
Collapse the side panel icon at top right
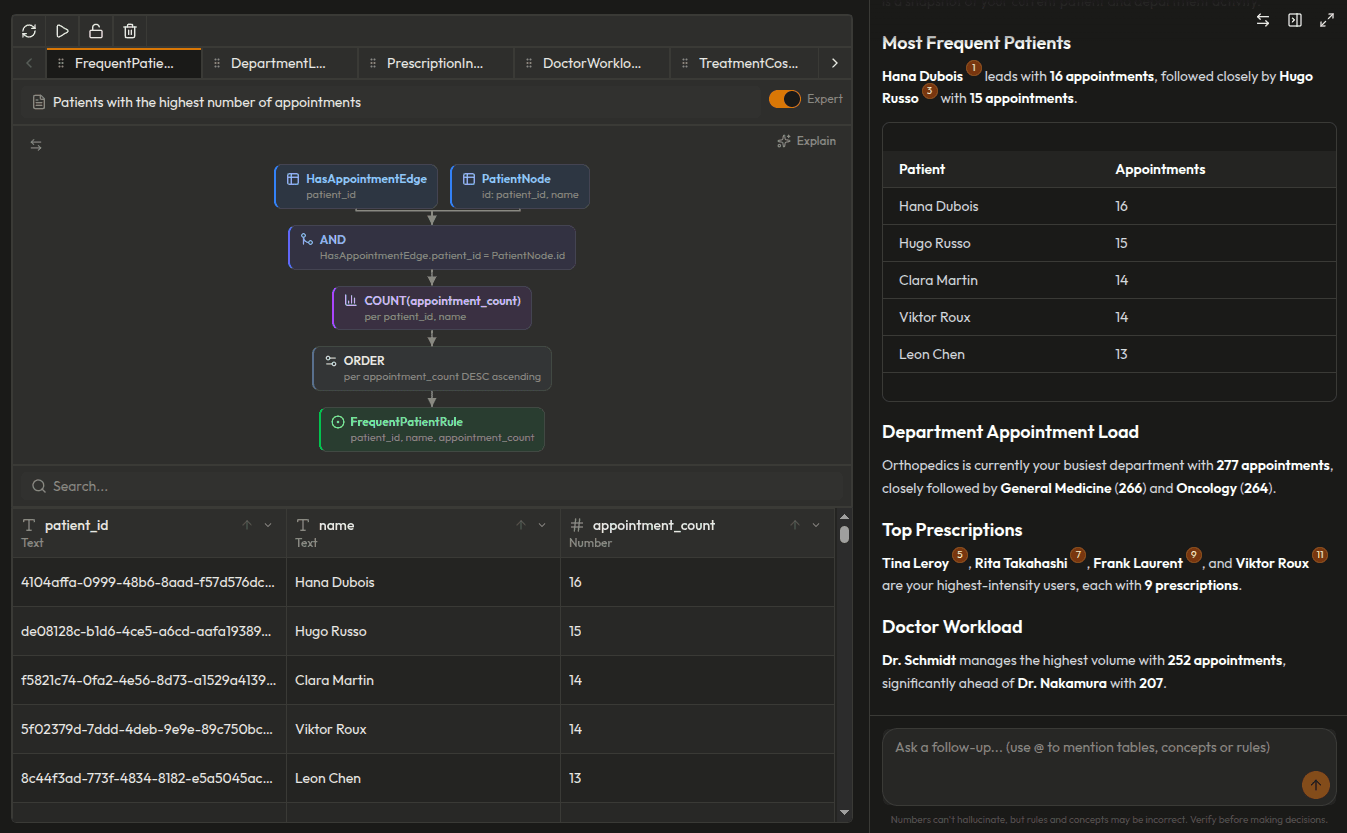click(x=1295, y=20)
